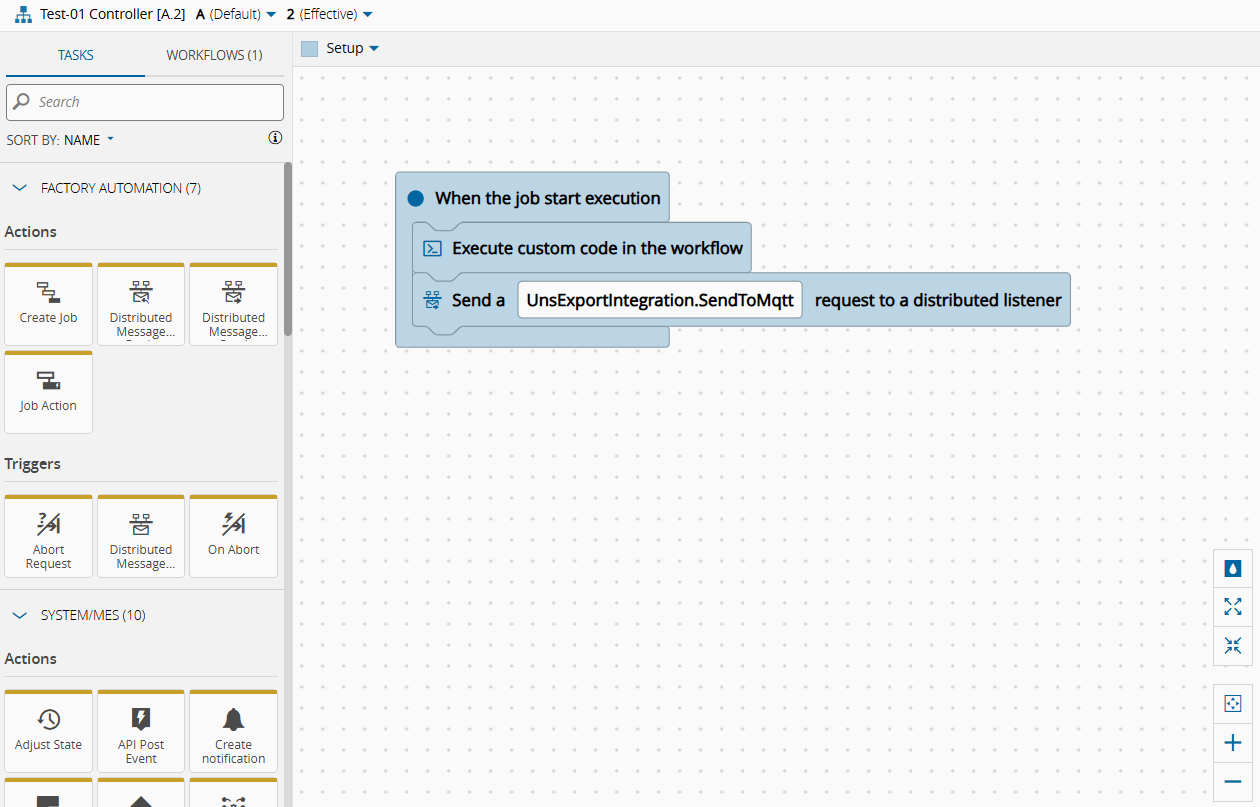Select the Create notification task tile
Viewport: 1260px width, 807px height.
[x=233, y=731]
